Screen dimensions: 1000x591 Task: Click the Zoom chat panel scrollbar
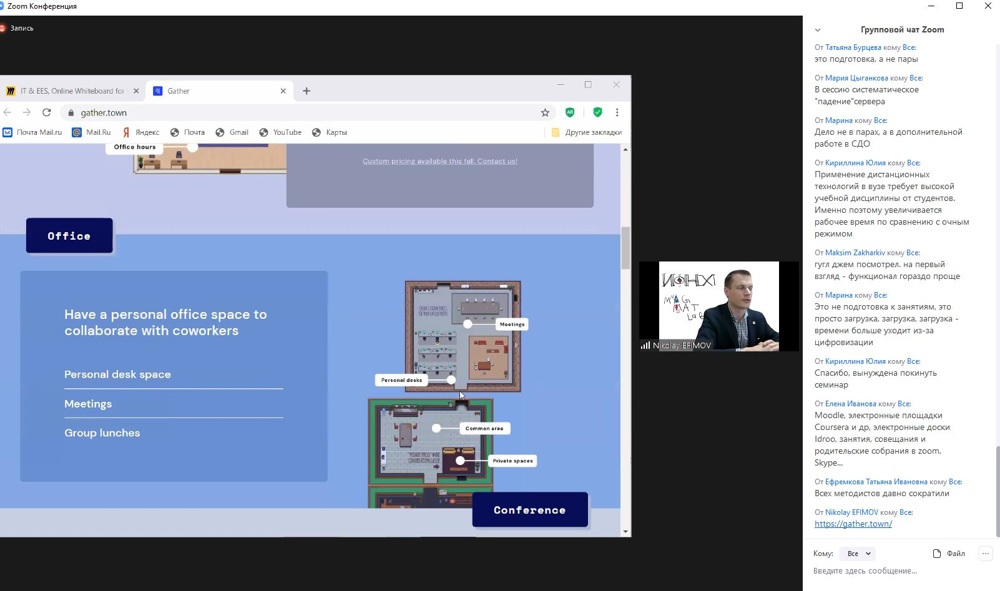pos(997,492)
